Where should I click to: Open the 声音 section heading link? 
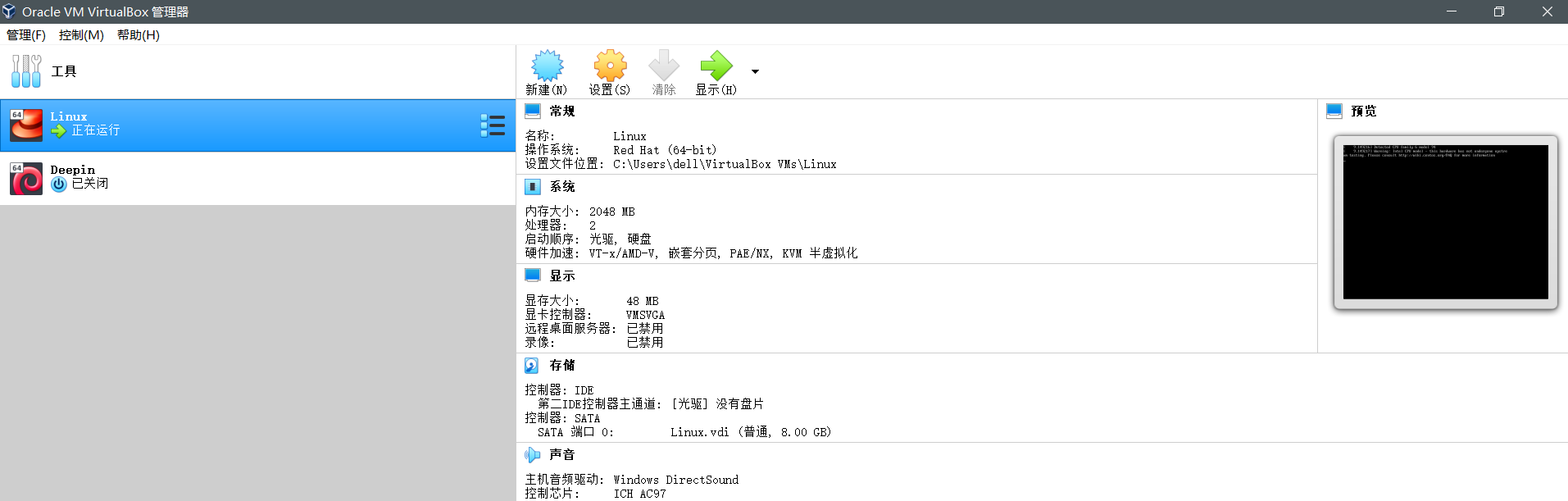(x=562, y=454)
